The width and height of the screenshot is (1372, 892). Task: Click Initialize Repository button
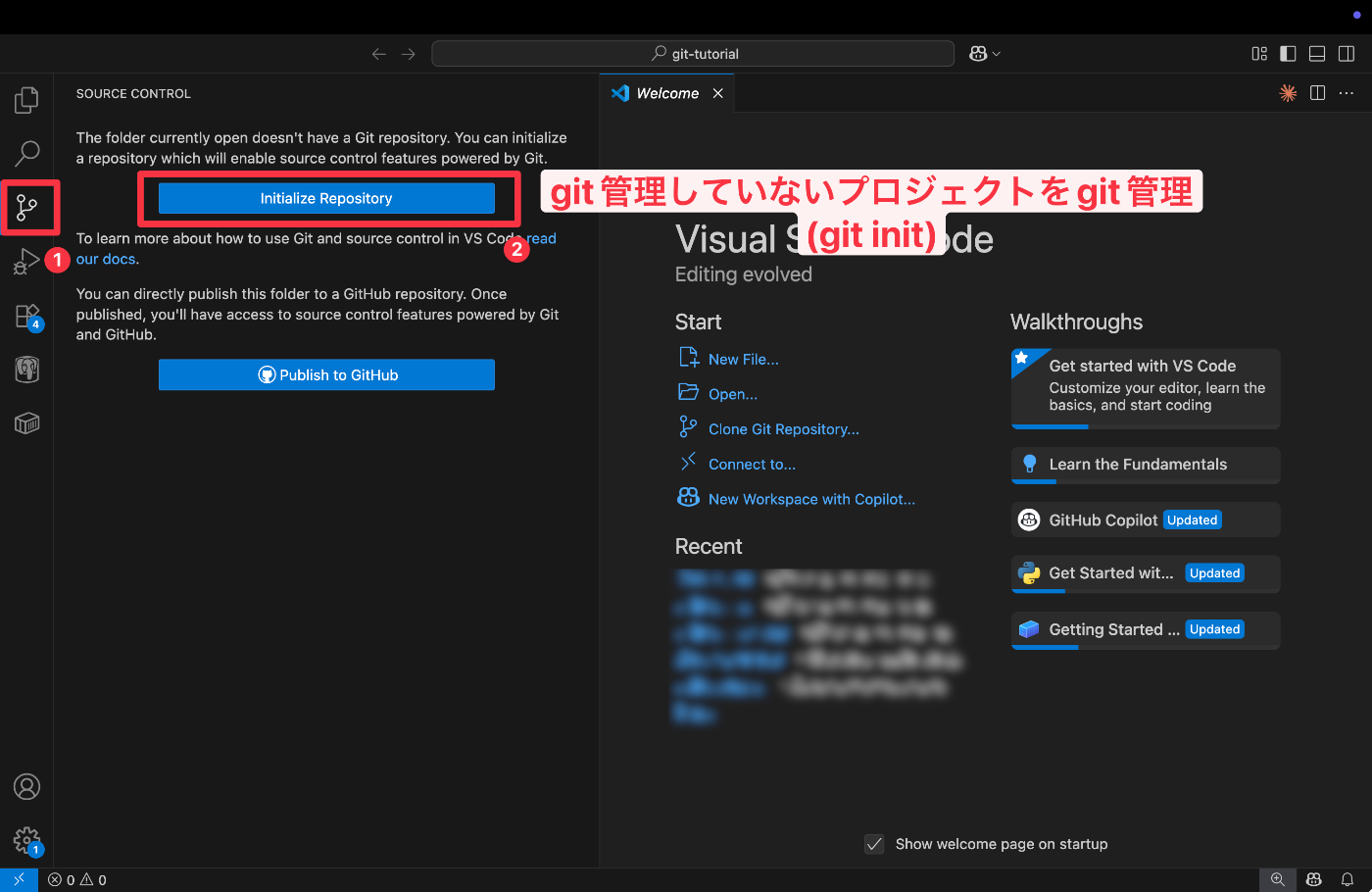(326, 198)
